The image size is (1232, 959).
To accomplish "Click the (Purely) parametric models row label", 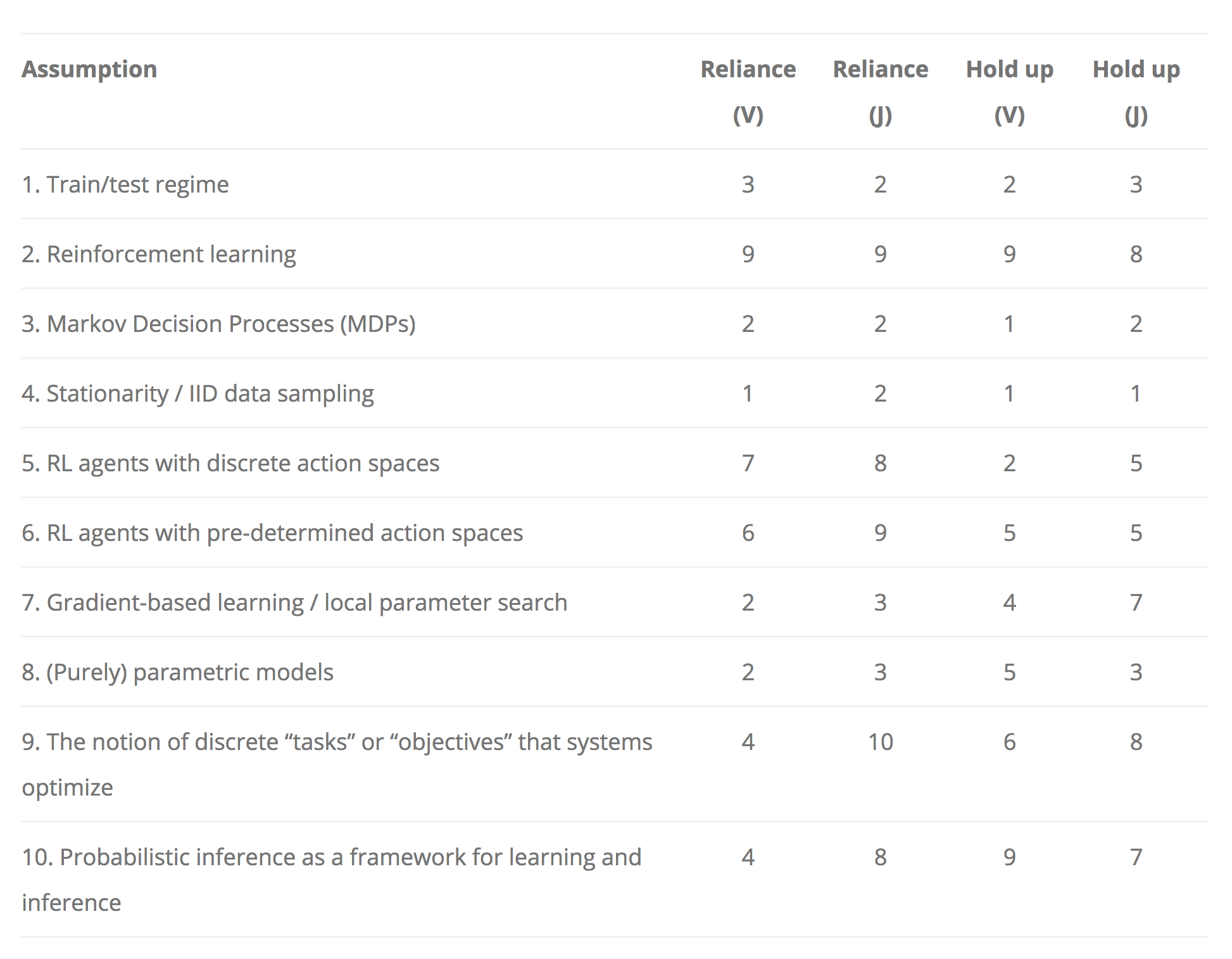I will [177, 672].
